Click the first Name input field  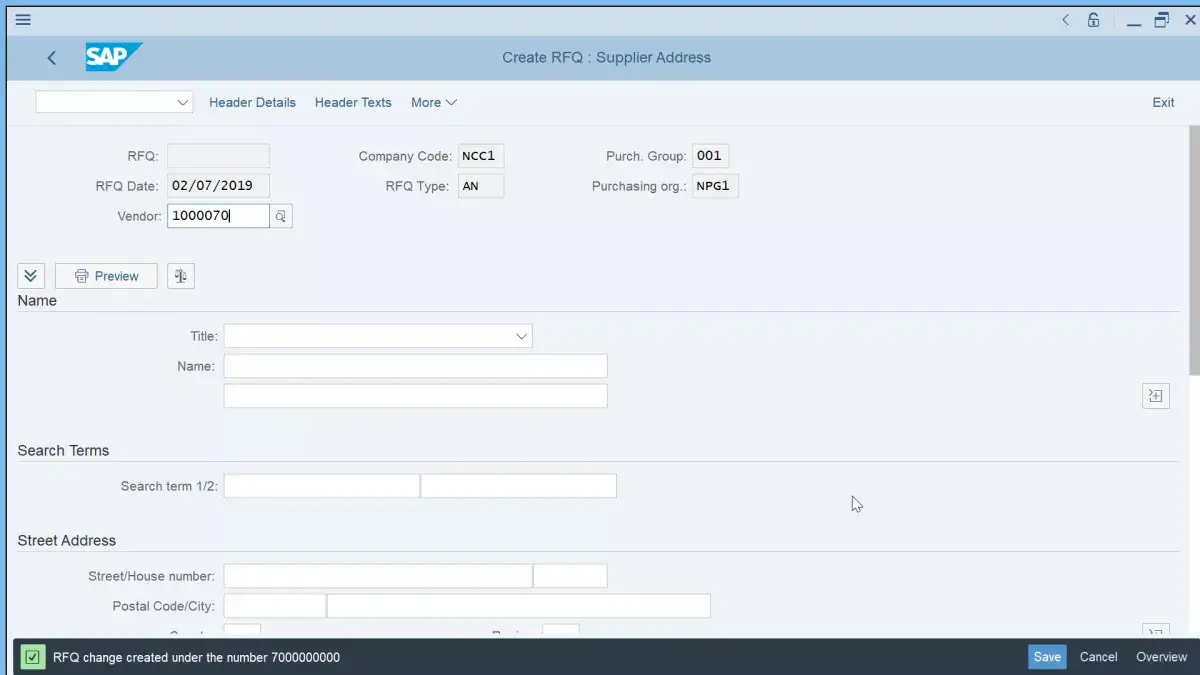[x=415, y=366]
